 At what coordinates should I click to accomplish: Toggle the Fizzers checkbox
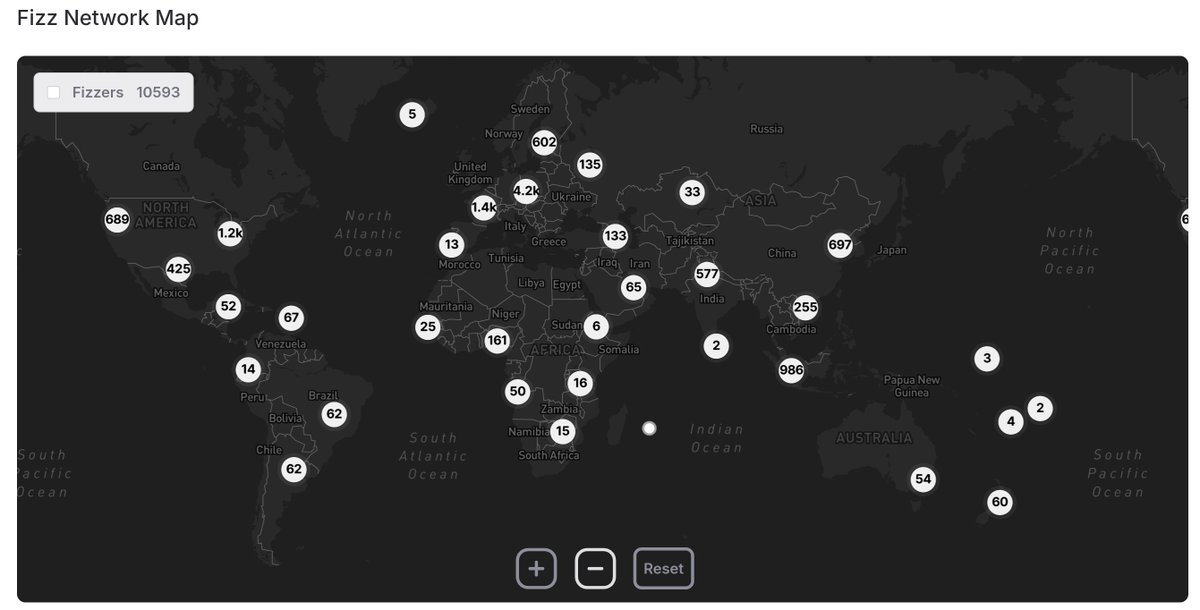point(54,92)
